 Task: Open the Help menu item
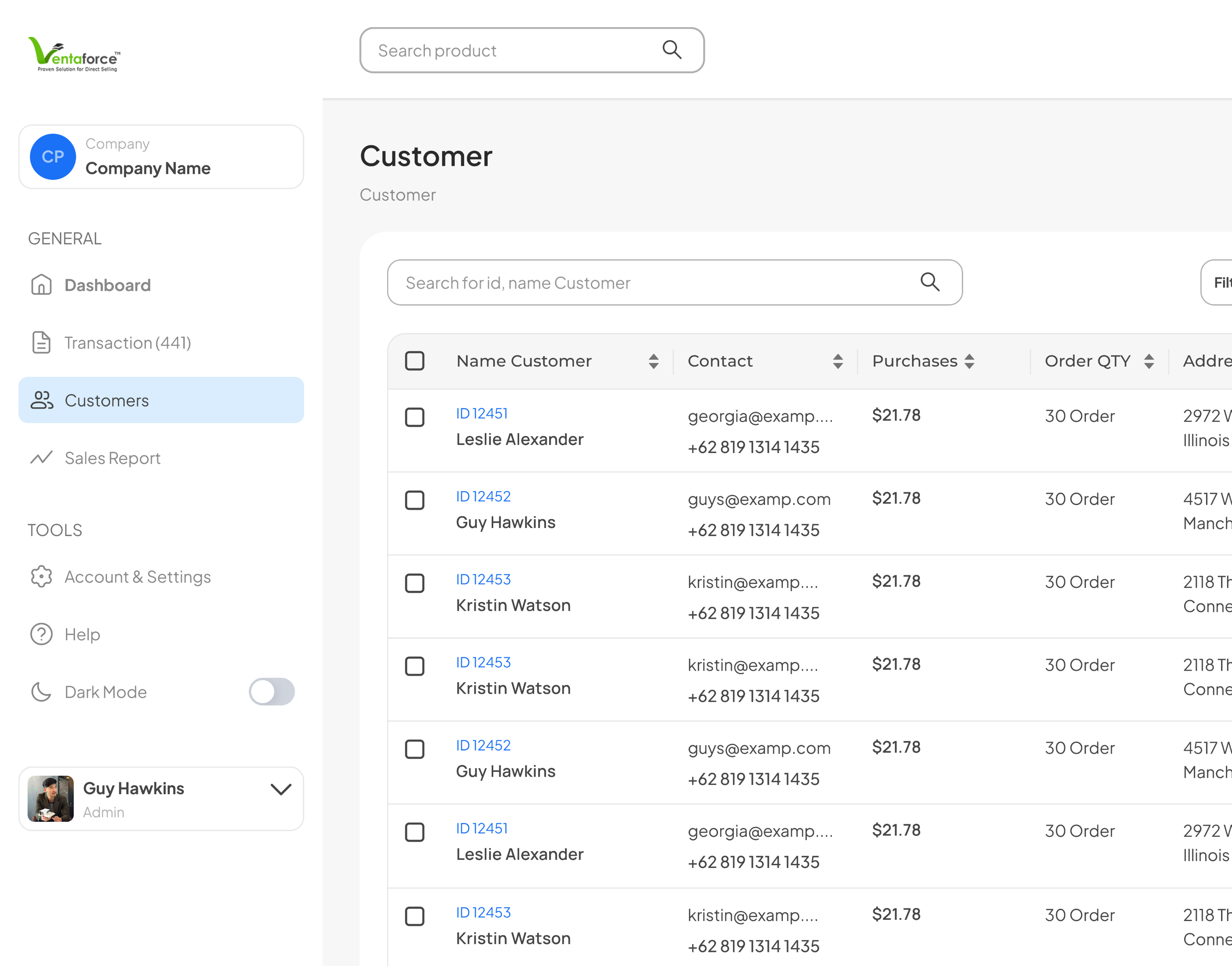161,634
